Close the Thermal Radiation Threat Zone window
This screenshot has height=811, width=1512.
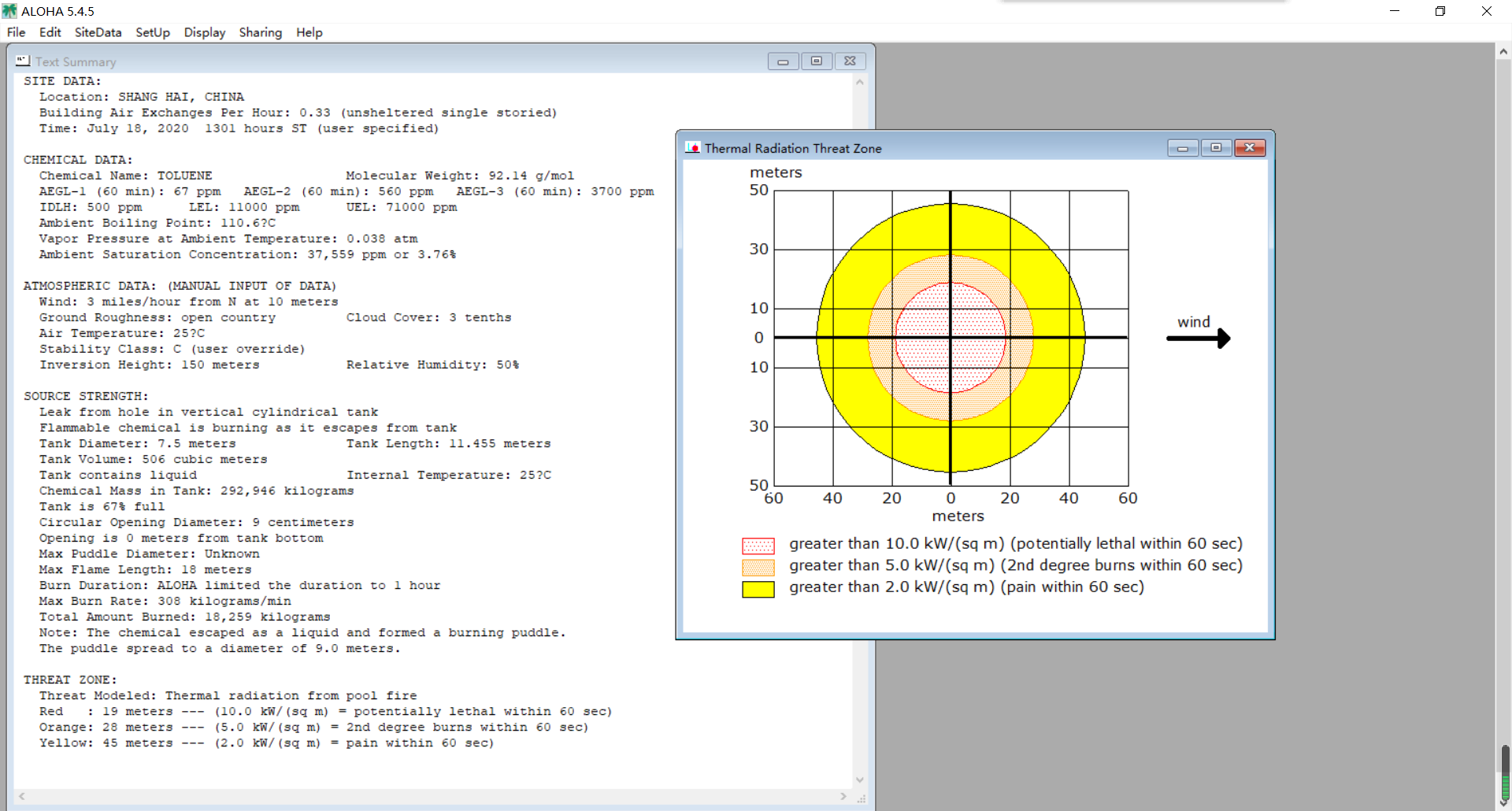(1250, 148)
